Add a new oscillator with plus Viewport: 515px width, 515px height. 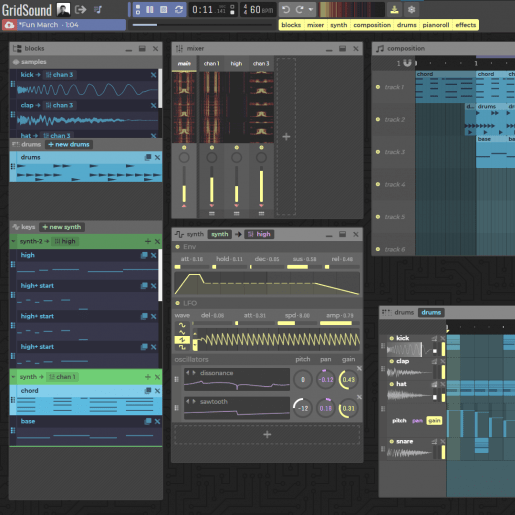[x=267, y=434]
